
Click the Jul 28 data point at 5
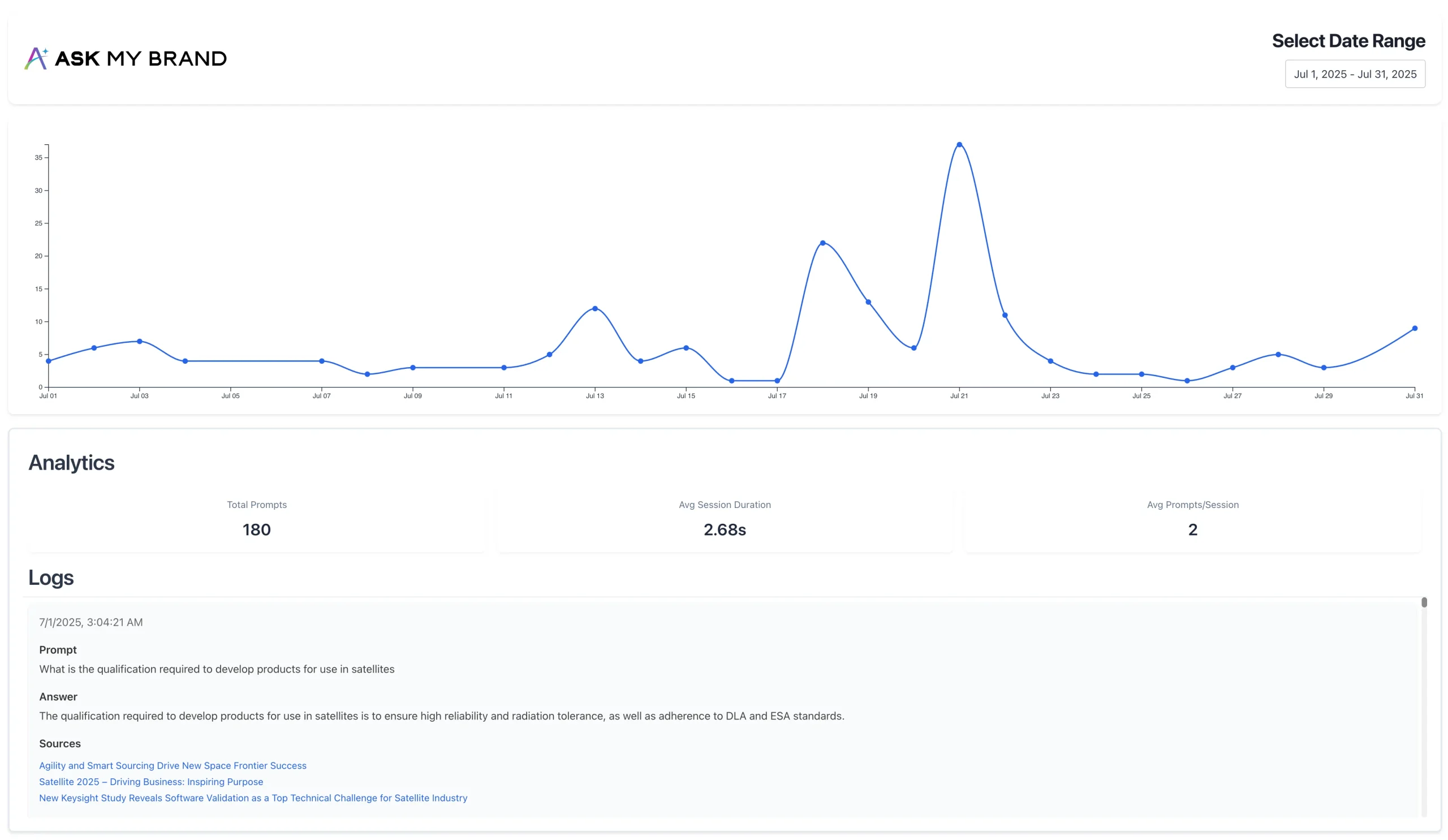(x=1278, y=355)
